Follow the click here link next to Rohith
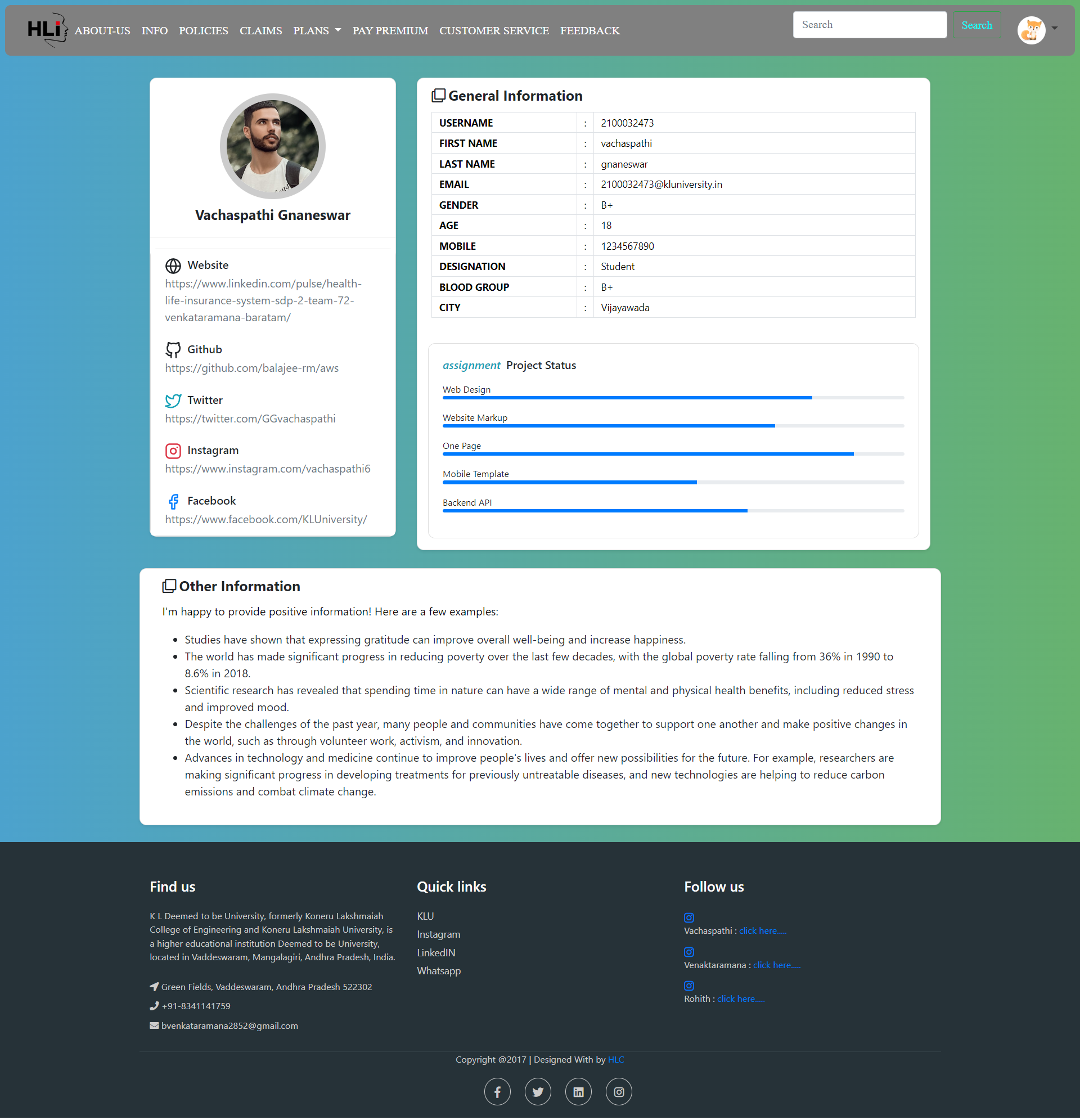Screen dimensions: 1080x1120 pos(741,998)
